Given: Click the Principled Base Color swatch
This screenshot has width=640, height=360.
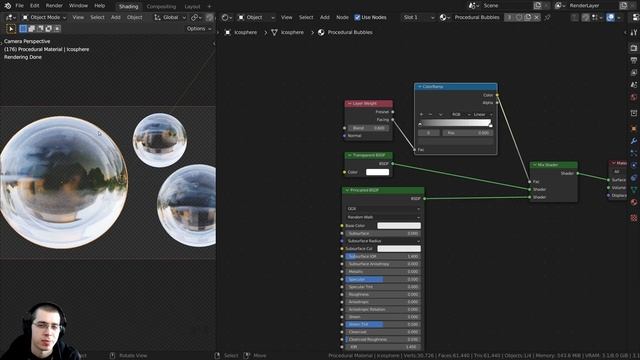Looking at the screenshot, I should click(399, 226).
